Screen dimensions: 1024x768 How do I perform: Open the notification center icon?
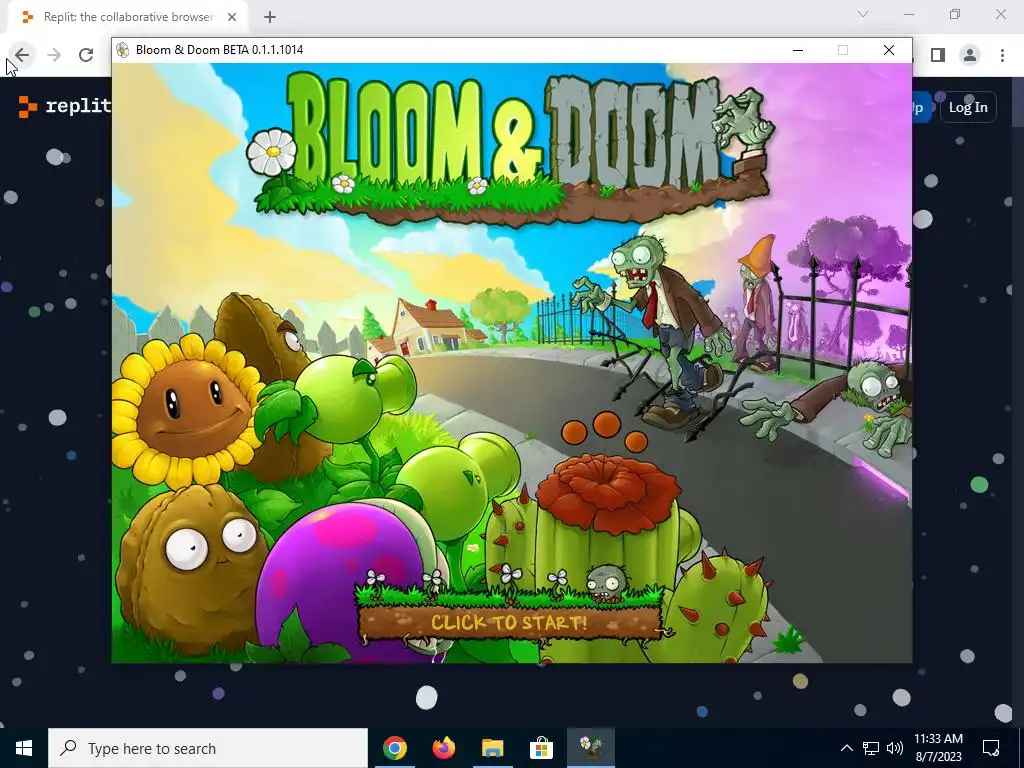click(991, 748)
